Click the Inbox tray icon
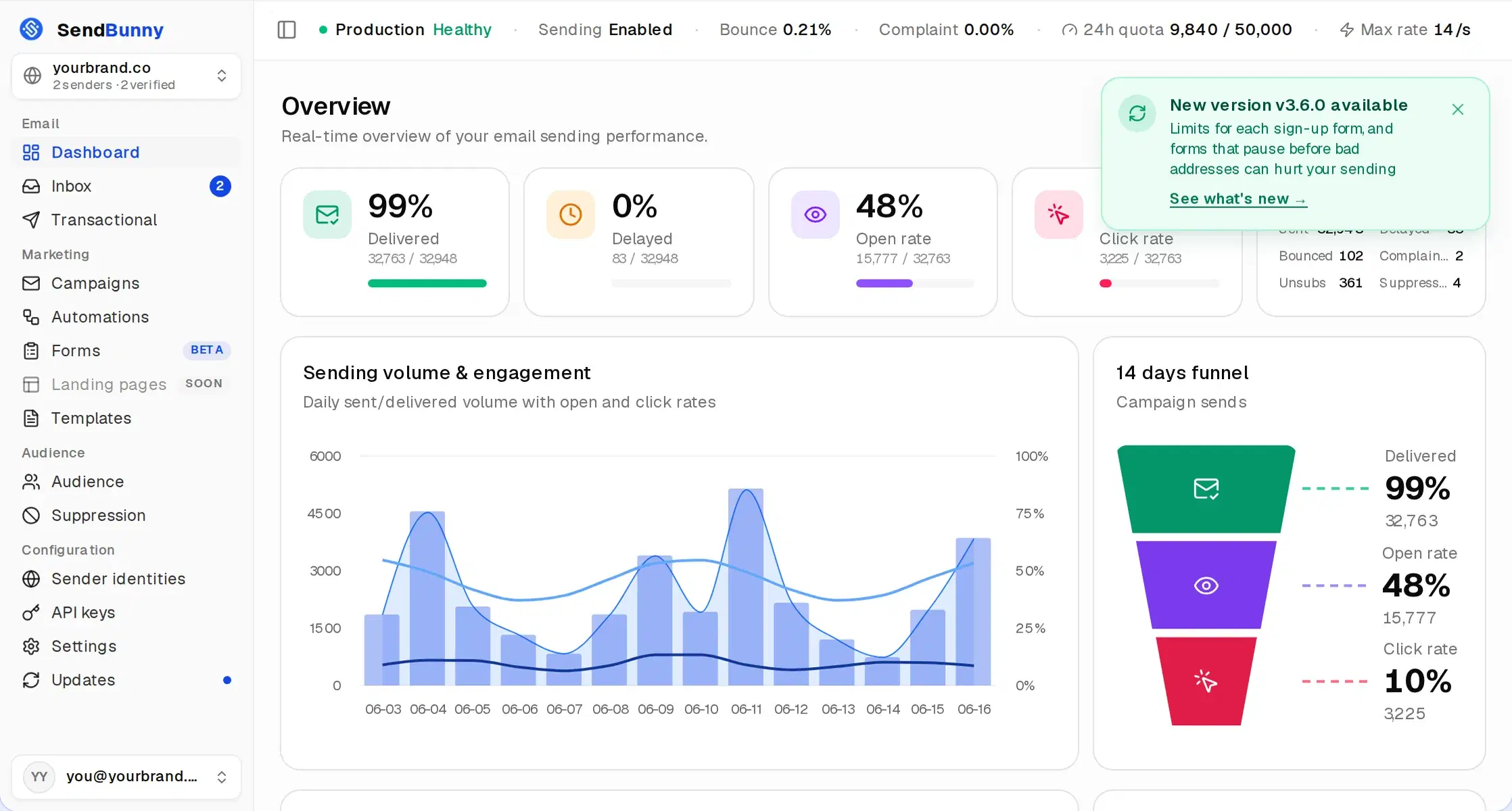Image resolution: width=1512 pixels, height=811 pixels. point(31,187)
